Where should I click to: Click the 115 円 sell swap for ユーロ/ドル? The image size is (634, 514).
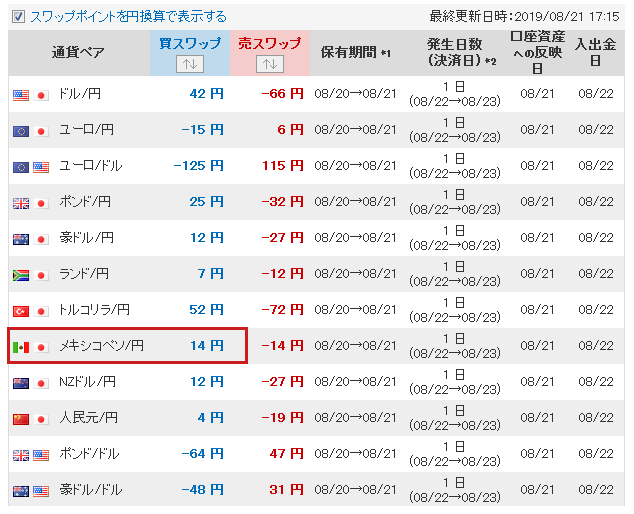[282, 166]
